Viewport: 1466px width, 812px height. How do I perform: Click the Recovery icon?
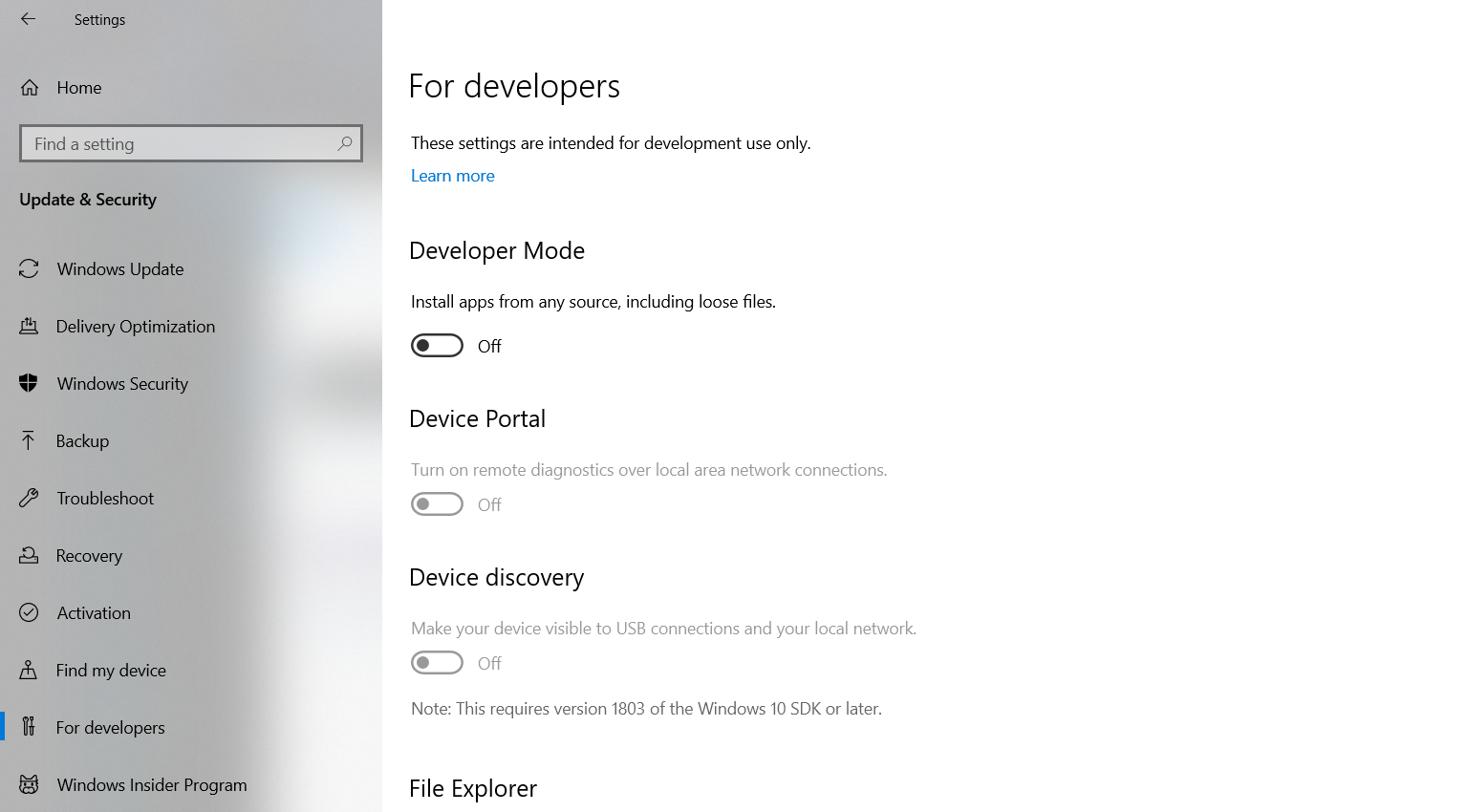pos(29,556)
